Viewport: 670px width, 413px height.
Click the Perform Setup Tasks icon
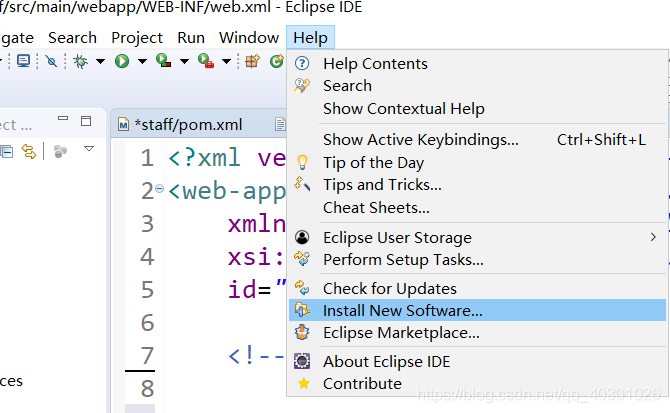click(302, 258)
